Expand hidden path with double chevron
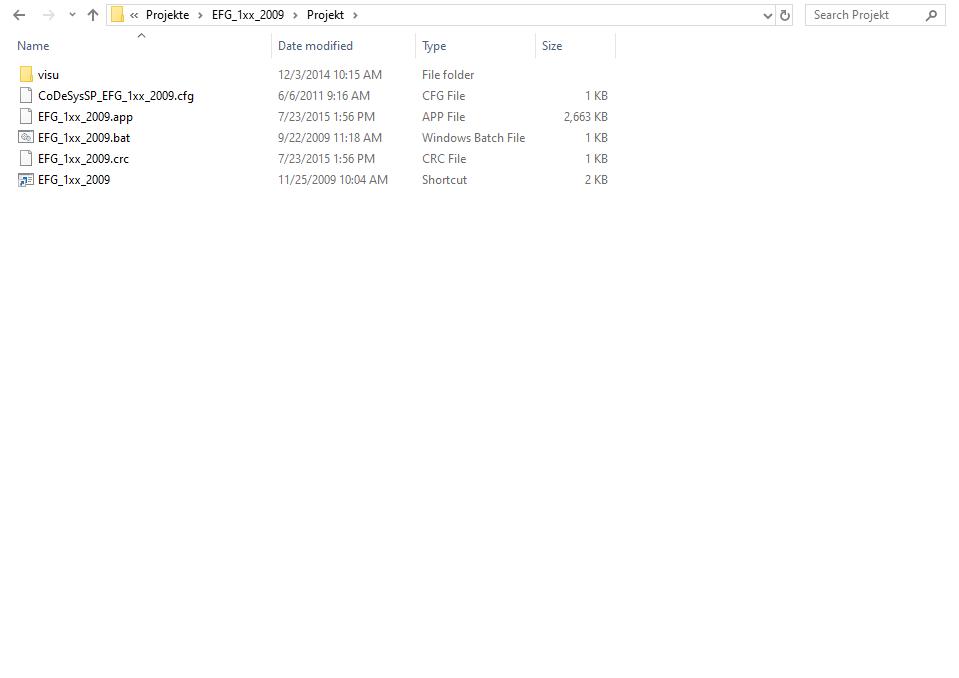 tap(134, 15)
